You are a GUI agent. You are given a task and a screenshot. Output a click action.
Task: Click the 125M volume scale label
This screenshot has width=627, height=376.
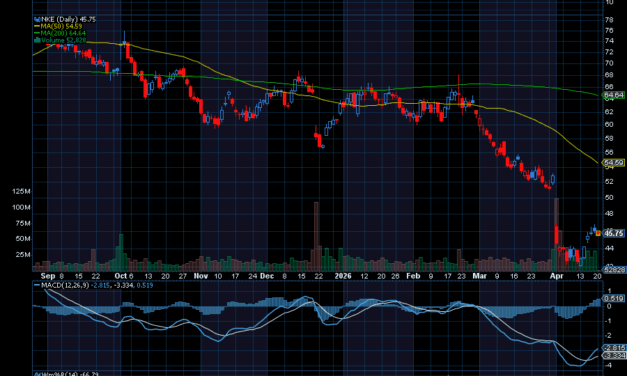point(21,192)
